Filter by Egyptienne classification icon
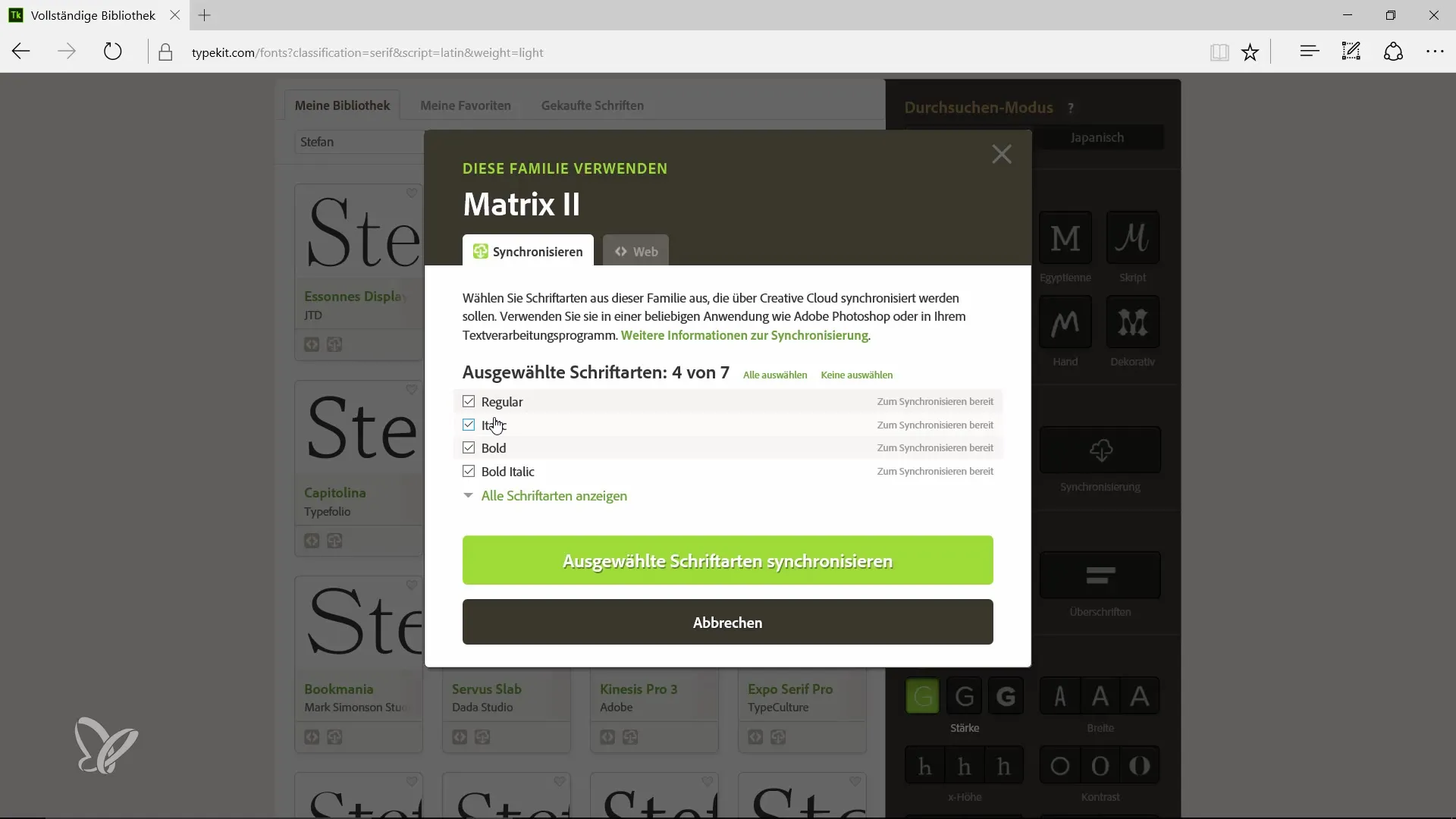Screen dimensions: 1456x819 pyautogui.click(x=1065, y=238)
